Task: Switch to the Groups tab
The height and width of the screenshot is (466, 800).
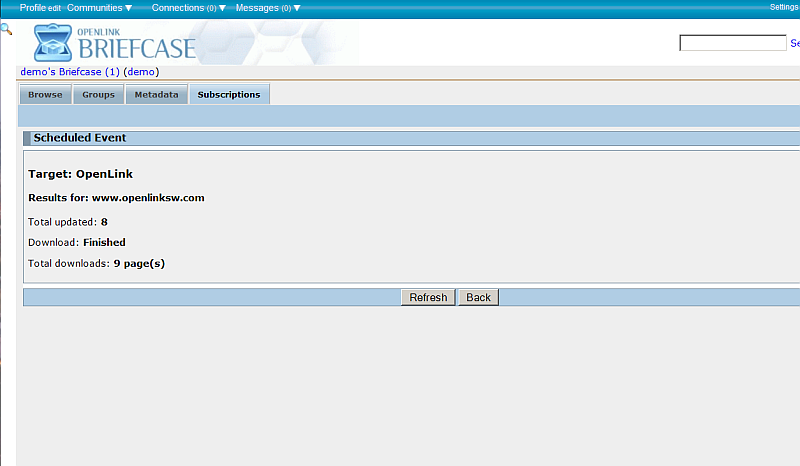Action: [x=98, y=94]
